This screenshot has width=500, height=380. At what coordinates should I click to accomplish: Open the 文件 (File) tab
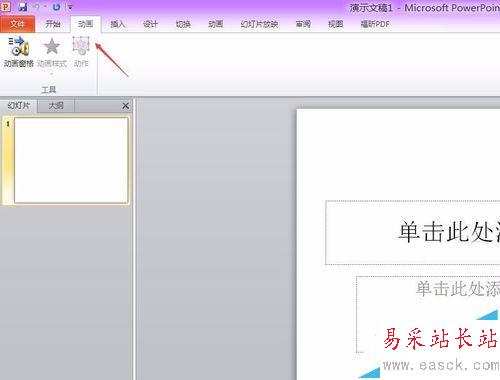pyautogui.click(x=17, y=24)
